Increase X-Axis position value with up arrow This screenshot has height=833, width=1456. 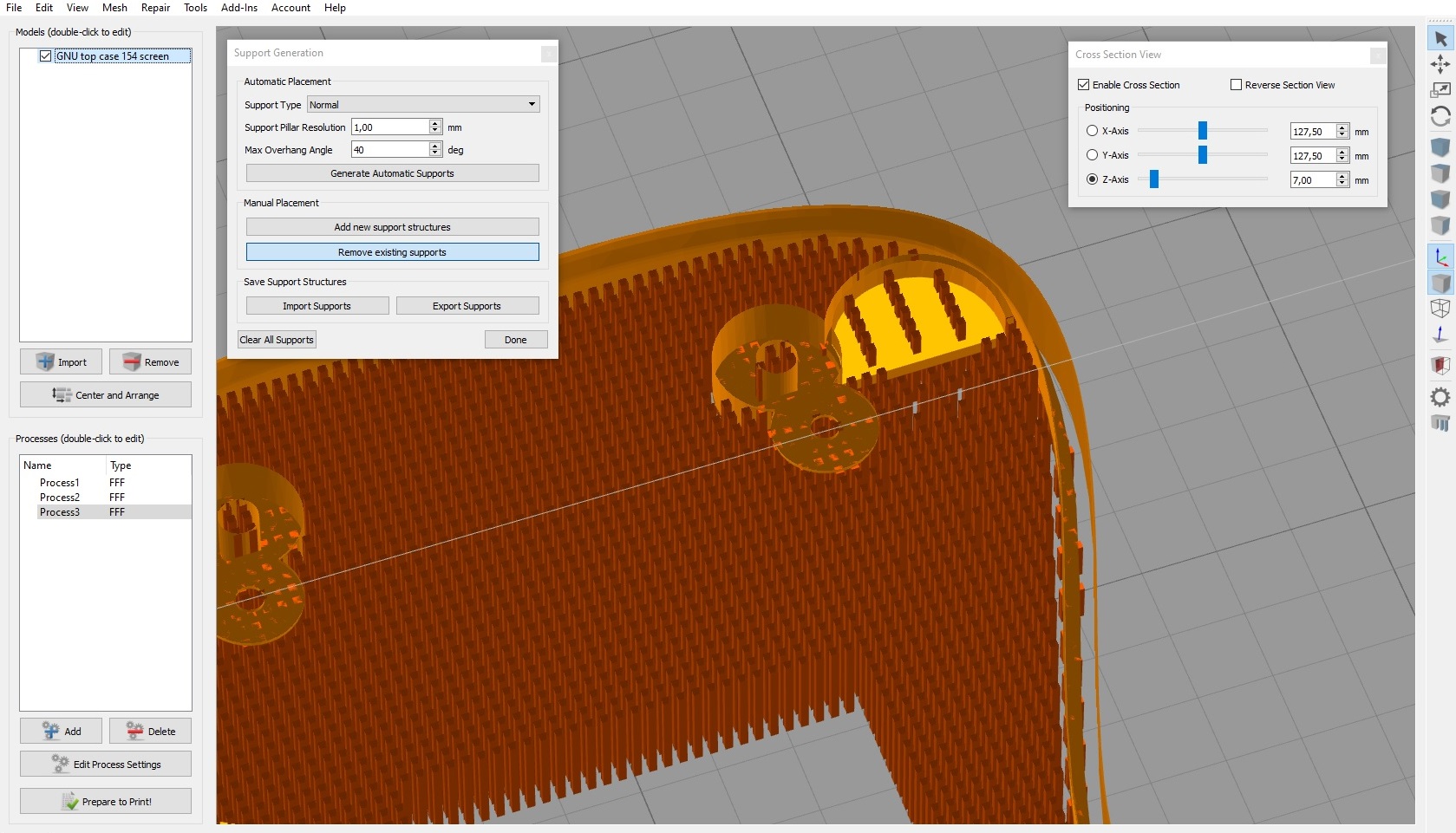point(1342,127)
